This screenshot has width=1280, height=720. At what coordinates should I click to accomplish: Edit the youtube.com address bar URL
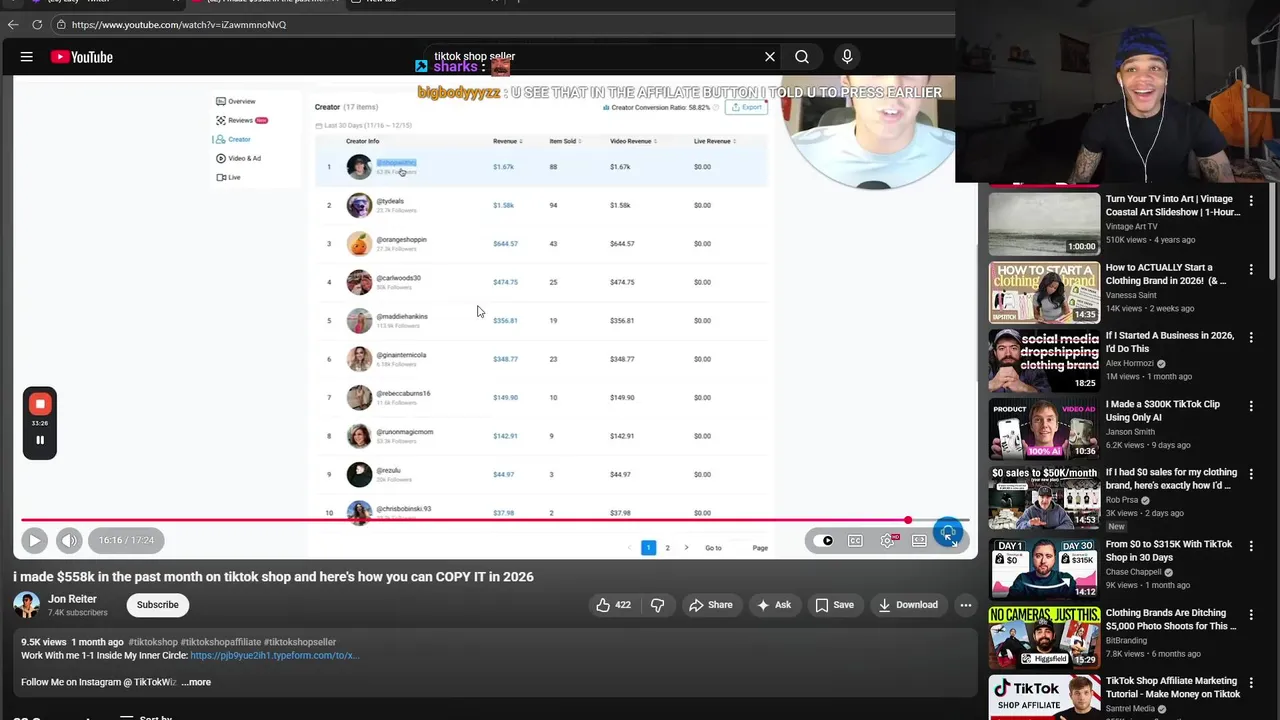tap(180, 24)
